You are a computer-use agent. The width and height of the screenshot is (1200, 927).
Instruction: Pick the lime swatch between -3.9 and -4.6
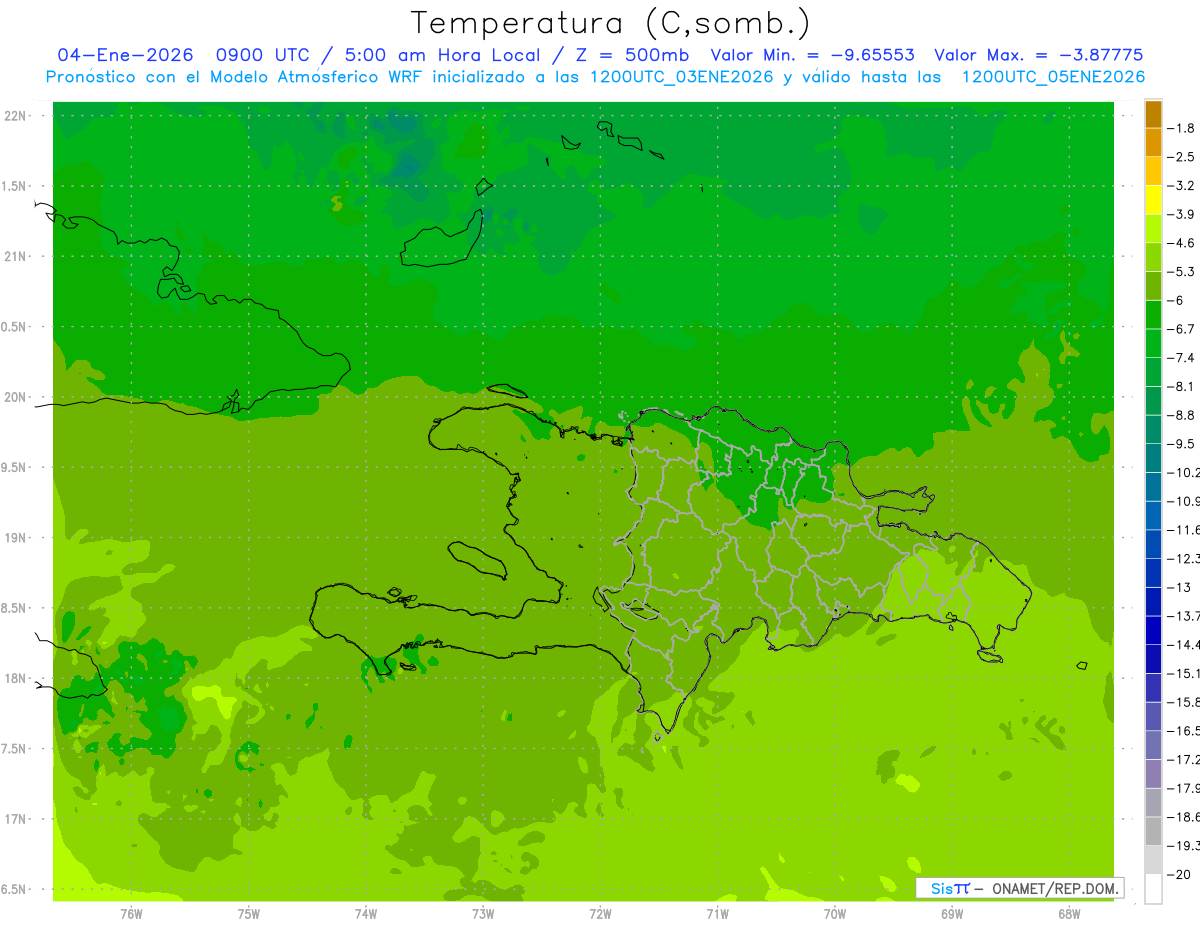coord(1153,229)
